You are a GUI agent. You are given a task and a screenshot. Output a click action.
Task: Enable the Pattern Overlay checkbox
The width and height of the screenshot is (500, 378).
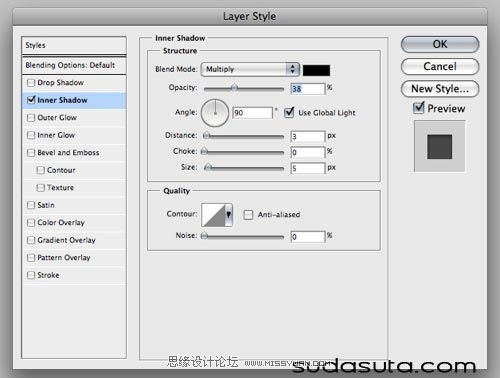click(x=31, y=258)
